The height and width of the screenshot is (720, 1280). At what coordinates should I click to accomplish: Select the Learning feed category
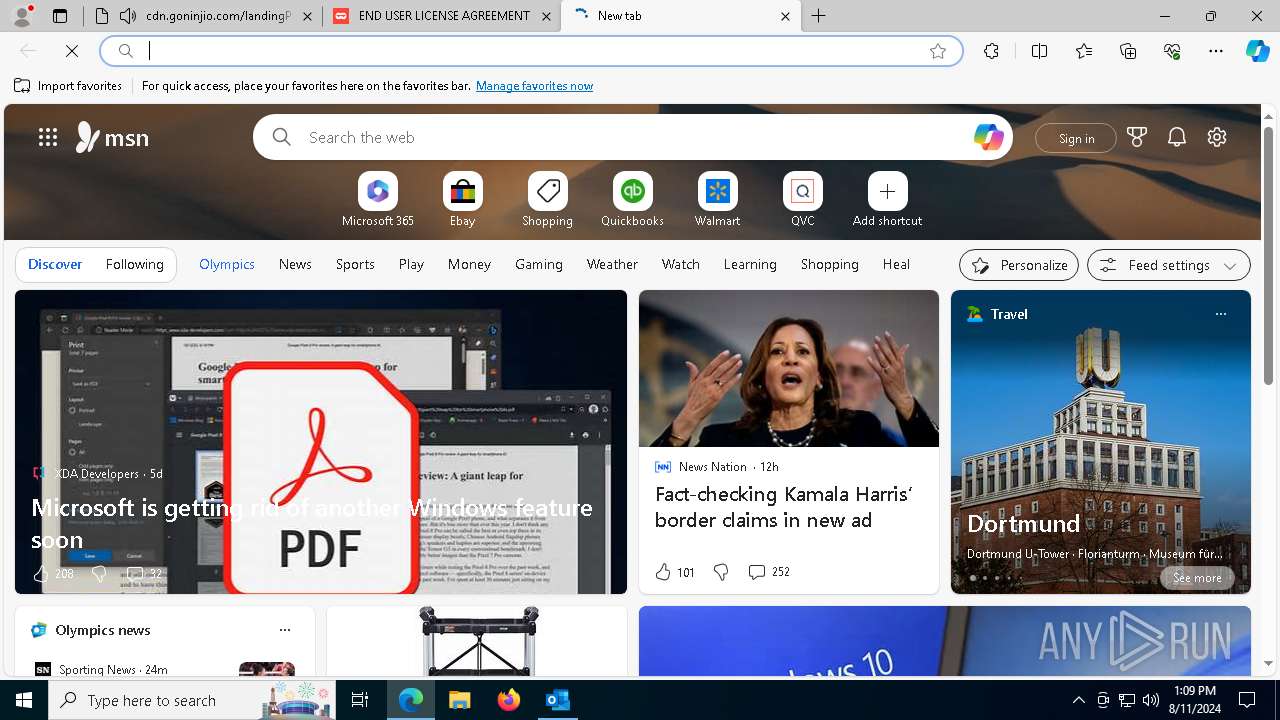750,264
